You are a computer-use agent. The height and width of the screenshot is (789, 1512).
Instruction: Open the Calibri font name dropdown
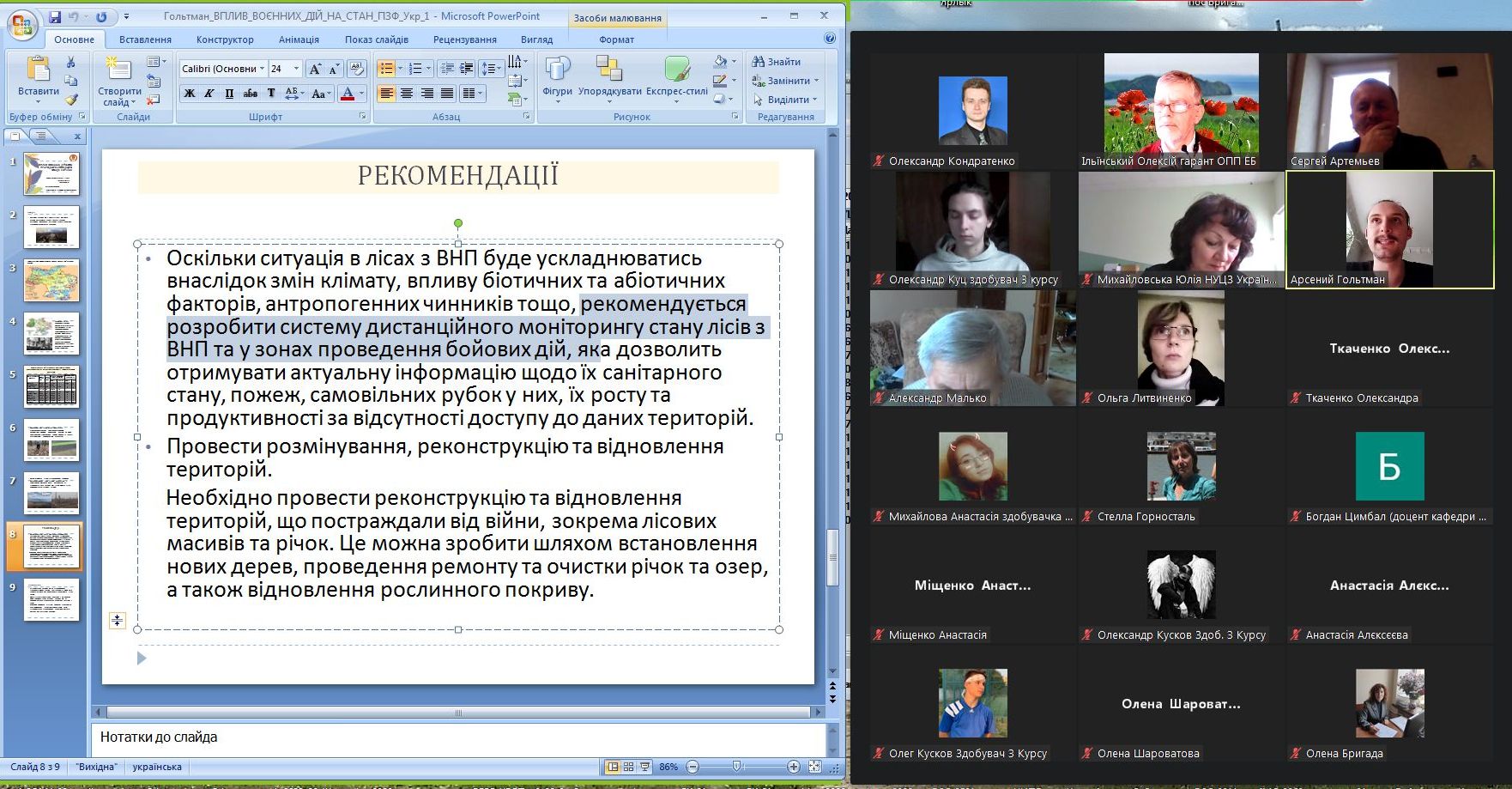point(262,69)
